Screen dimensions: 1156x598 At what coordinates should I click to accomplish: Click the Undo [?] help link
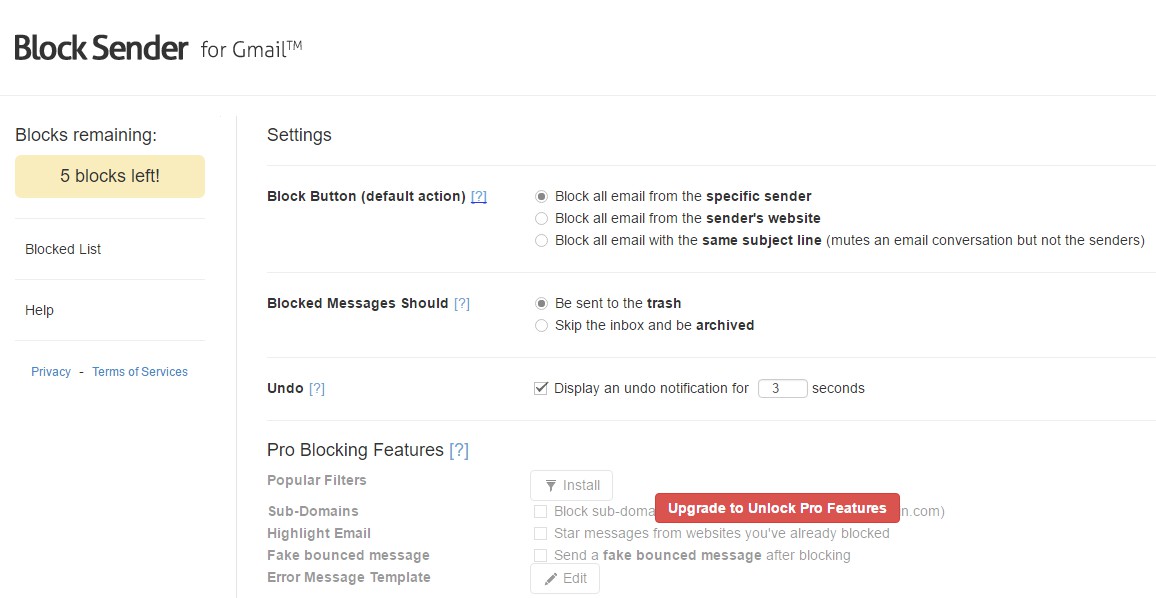coord(317,388)
